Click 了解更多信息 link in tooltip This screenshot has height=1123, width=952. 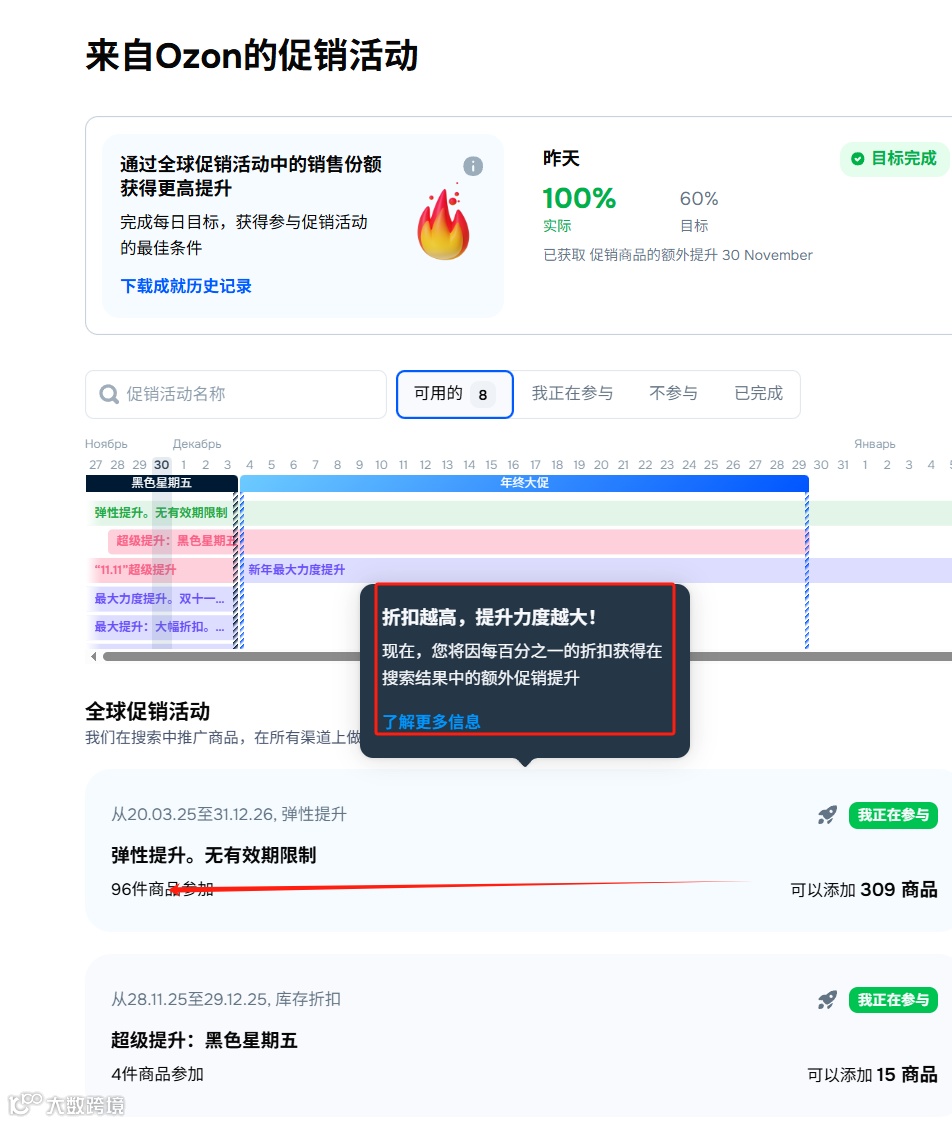431,721
